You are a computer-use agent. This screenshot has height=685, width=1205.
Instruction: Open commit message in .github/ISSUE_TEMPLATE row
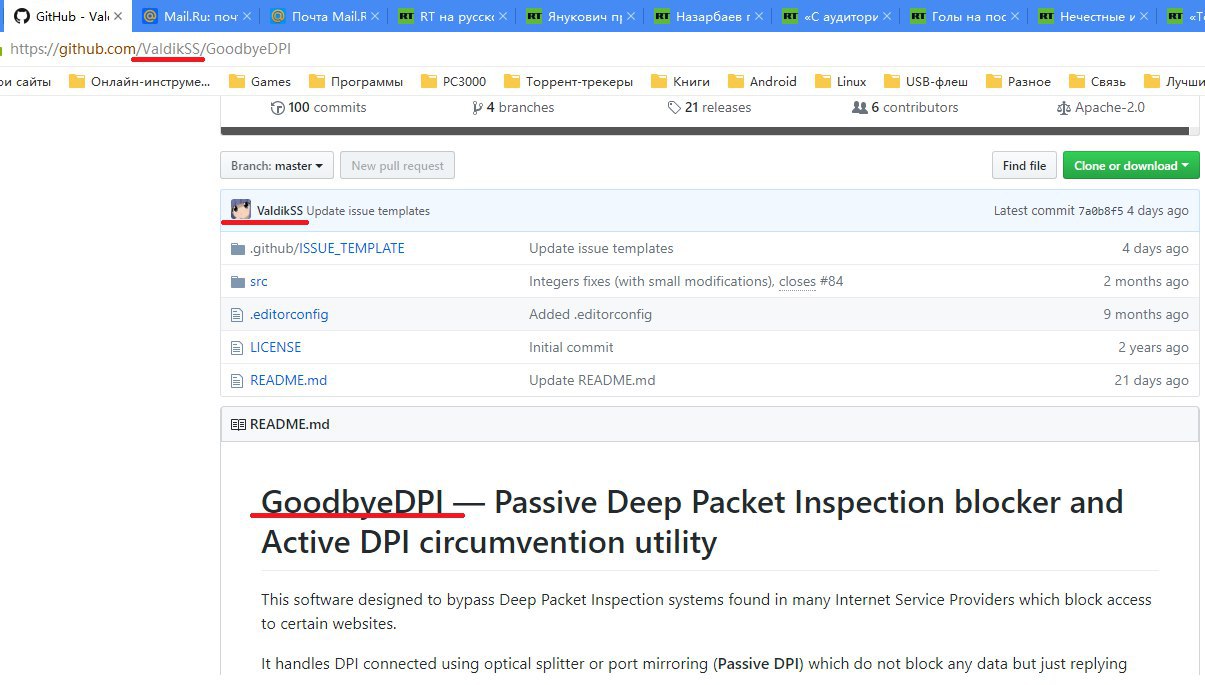click(601, 248)
